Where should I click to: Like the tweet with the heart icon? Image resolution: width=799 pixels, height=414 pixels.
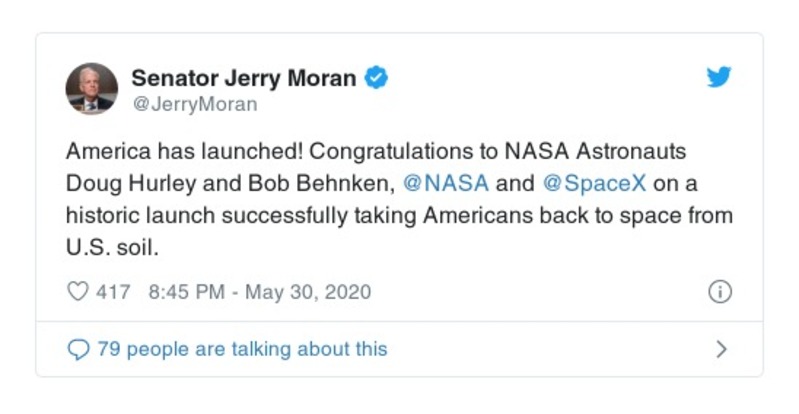point(78,292)
